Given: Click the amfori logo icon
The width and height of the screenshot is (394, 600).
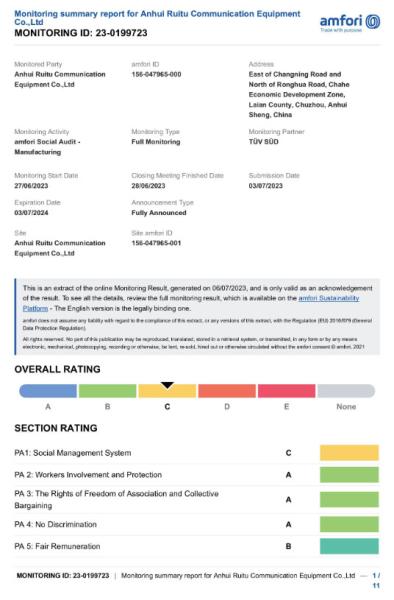Looking at the screenshot, I should click(x=373, y=22).
